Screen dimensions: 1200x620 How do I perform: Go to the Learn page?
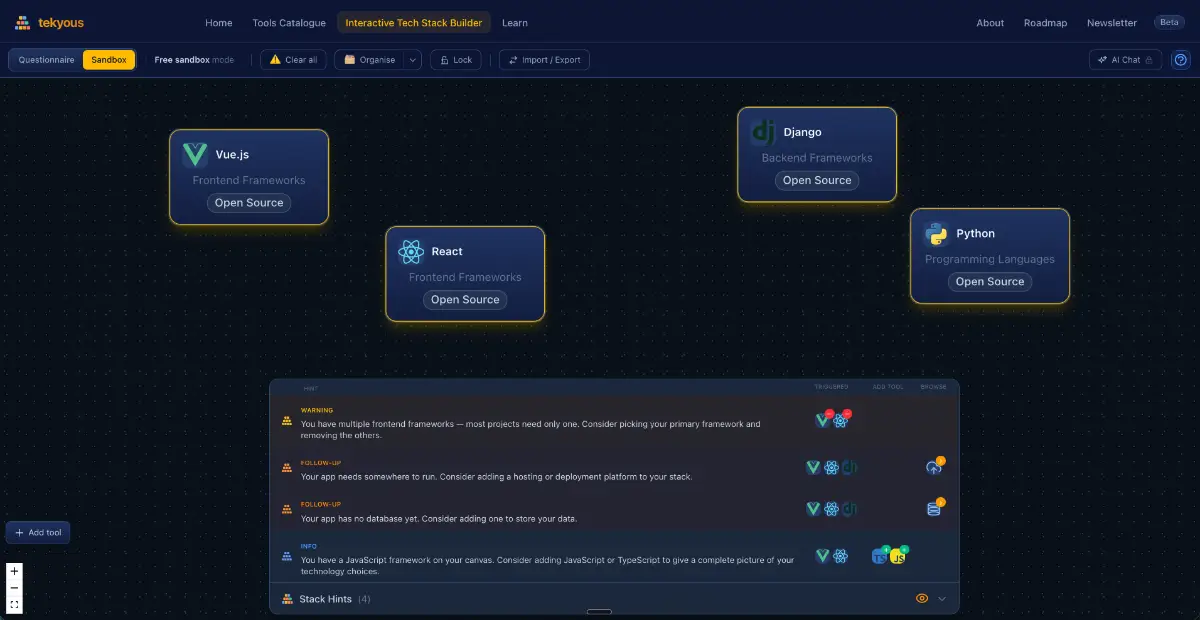click(x=515, y=23)
